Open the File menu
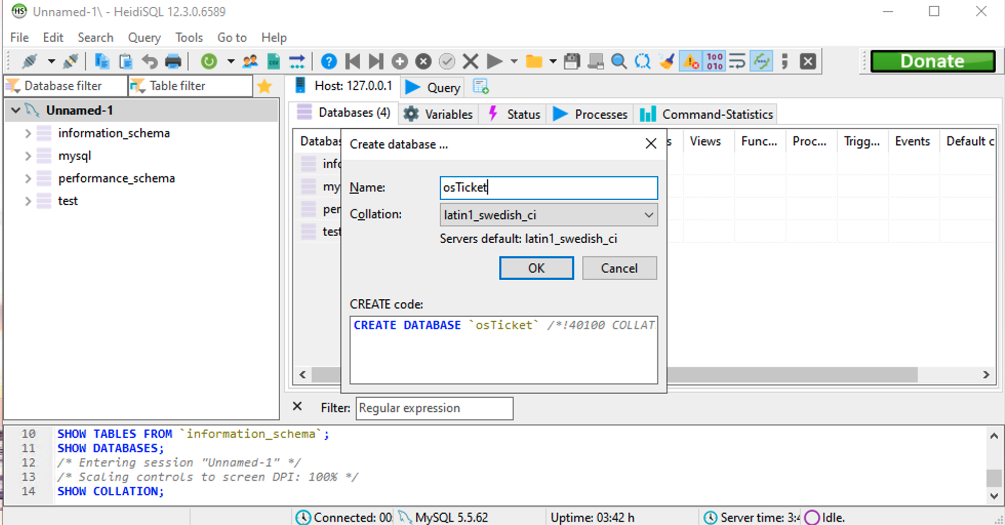 [19, 38]
